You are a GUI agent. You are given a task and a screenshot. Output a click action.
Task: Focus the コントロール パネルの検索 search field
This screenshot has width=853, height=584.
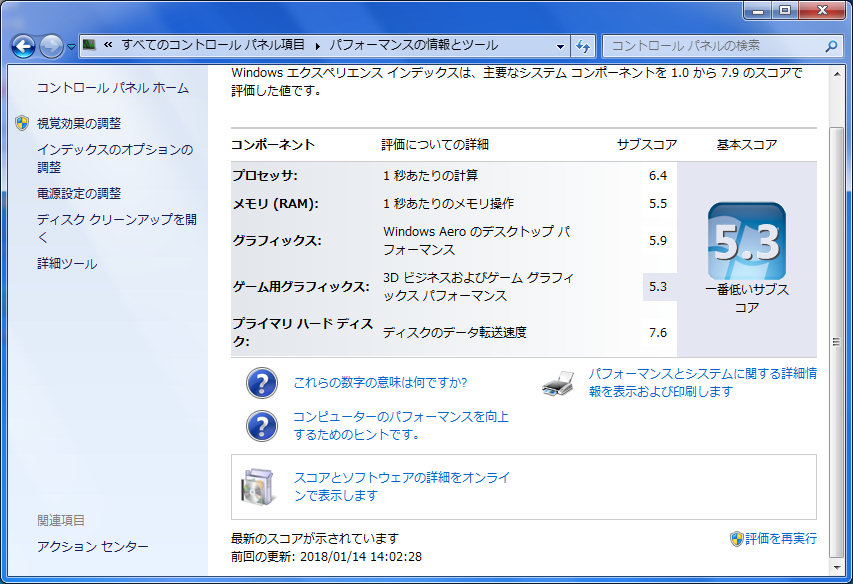coord(713,46)
